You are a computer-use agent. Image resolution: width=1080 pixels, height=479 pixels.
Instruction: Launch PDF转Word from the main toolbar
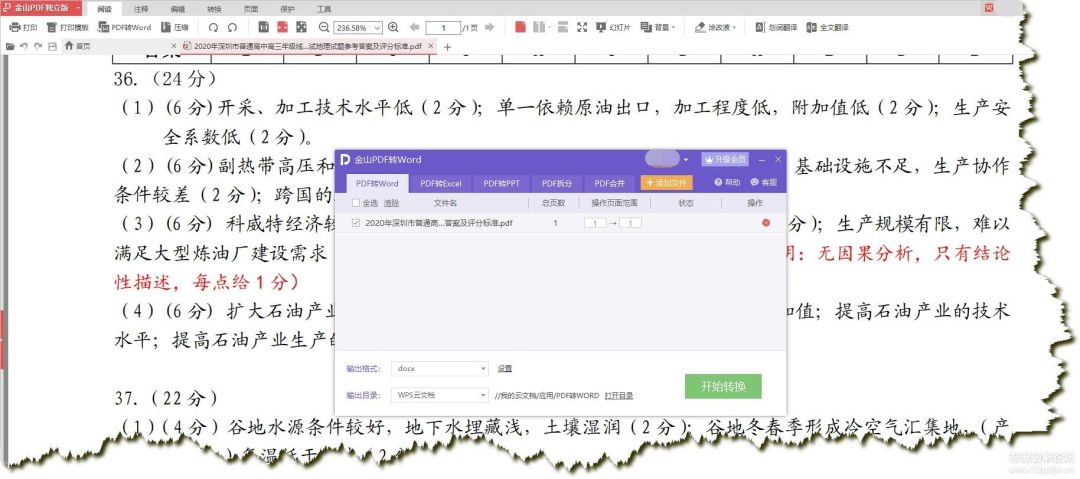click(x=124, y=28)
